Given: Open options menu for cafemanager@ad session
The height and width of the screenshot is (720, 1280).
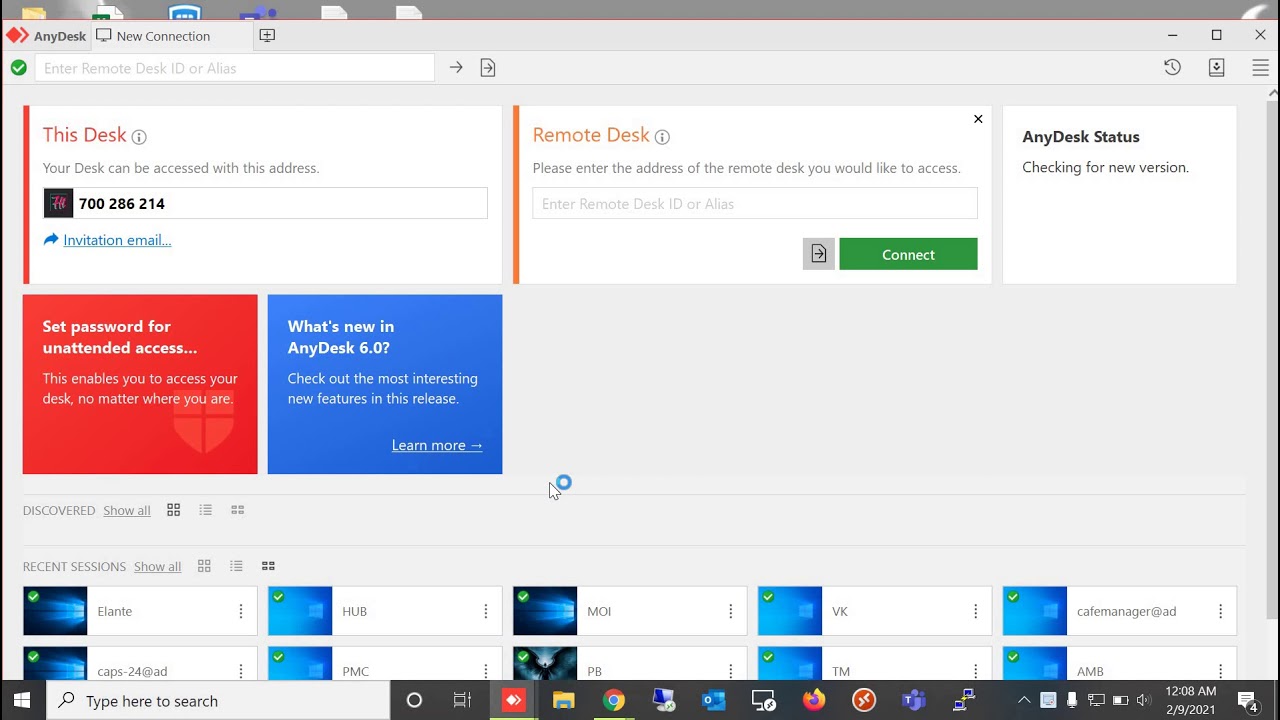Looking at the screenshot, I should (x=1221, y=611).
